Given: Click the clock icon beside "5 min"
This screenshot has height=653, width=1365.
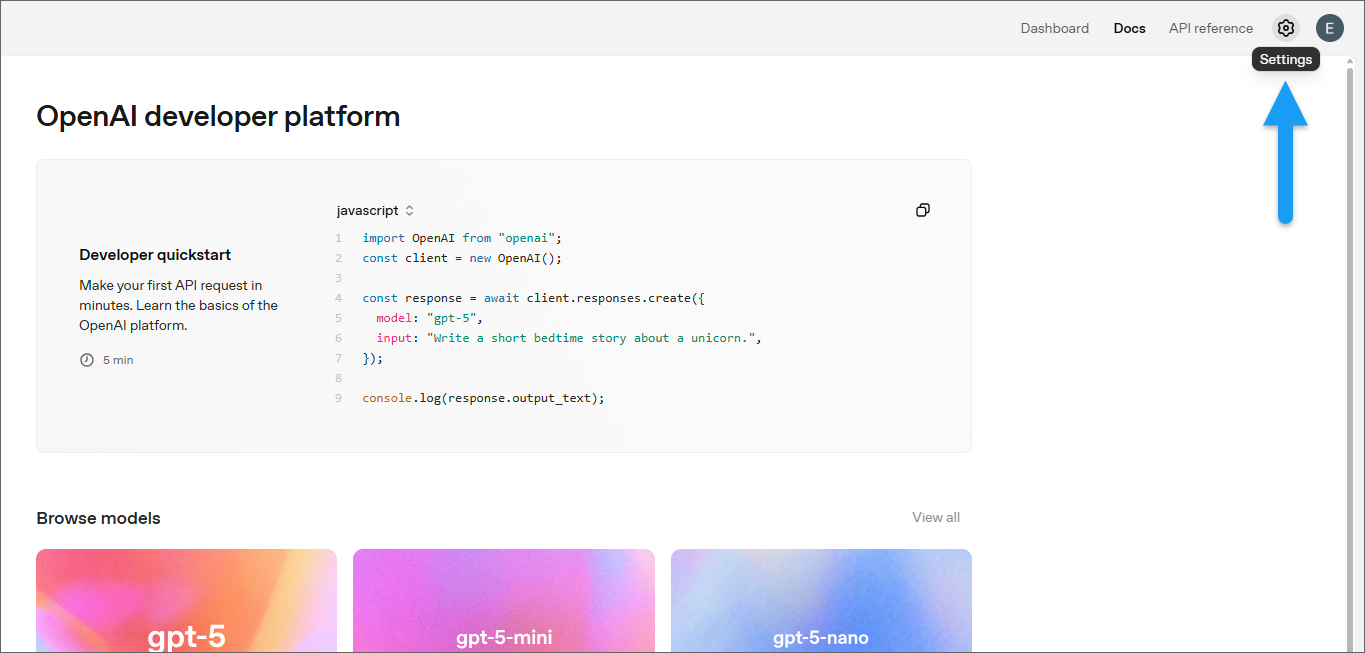Looking at the screenshot, I should (87, 360).
